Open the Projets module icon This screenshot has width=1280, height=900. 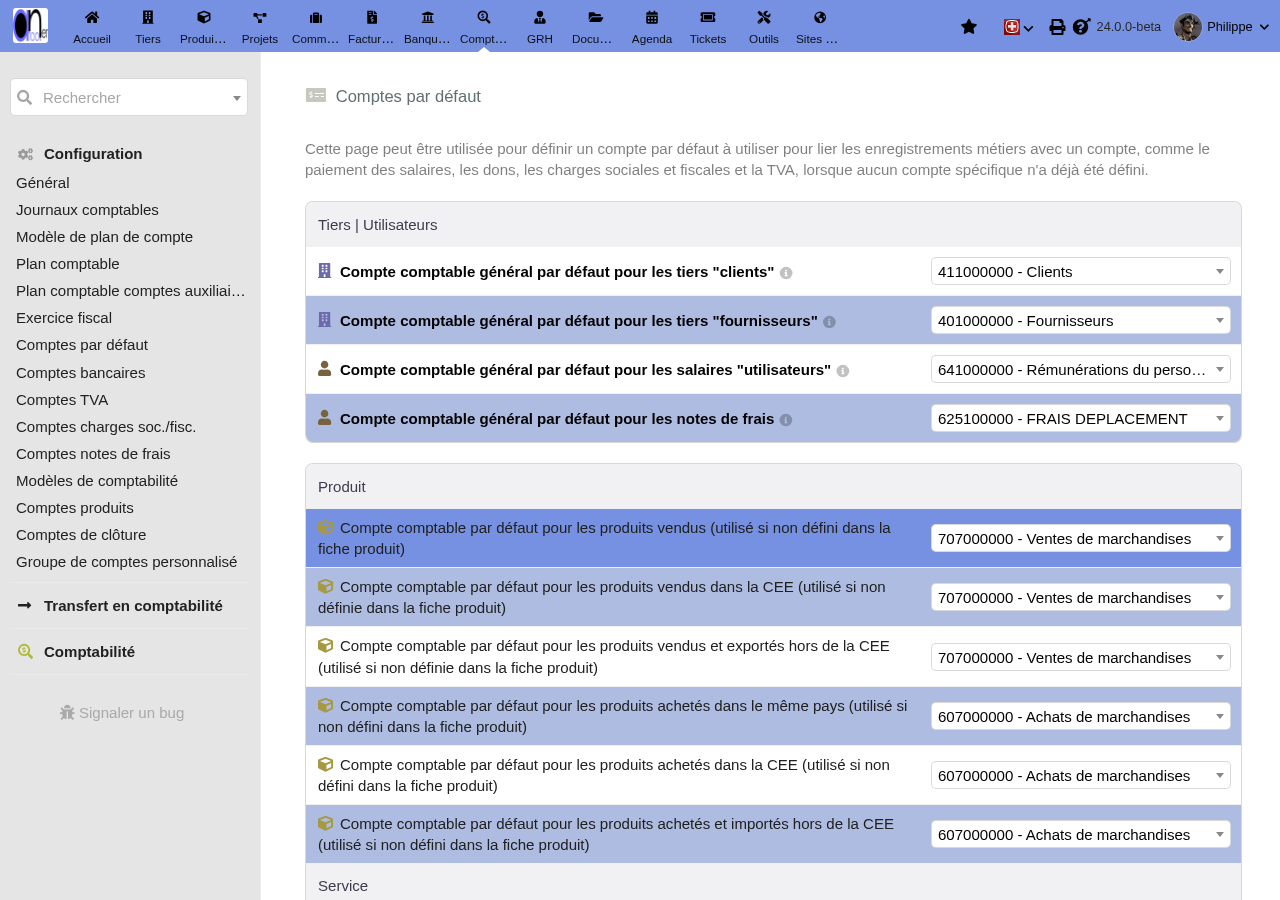tap(260, 17)
